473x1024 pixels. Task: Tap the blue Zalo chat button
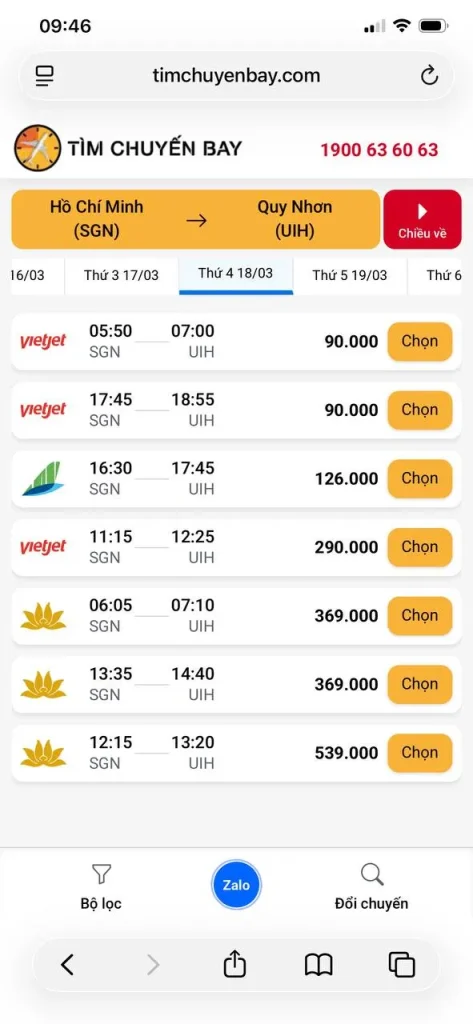[236, 886]
